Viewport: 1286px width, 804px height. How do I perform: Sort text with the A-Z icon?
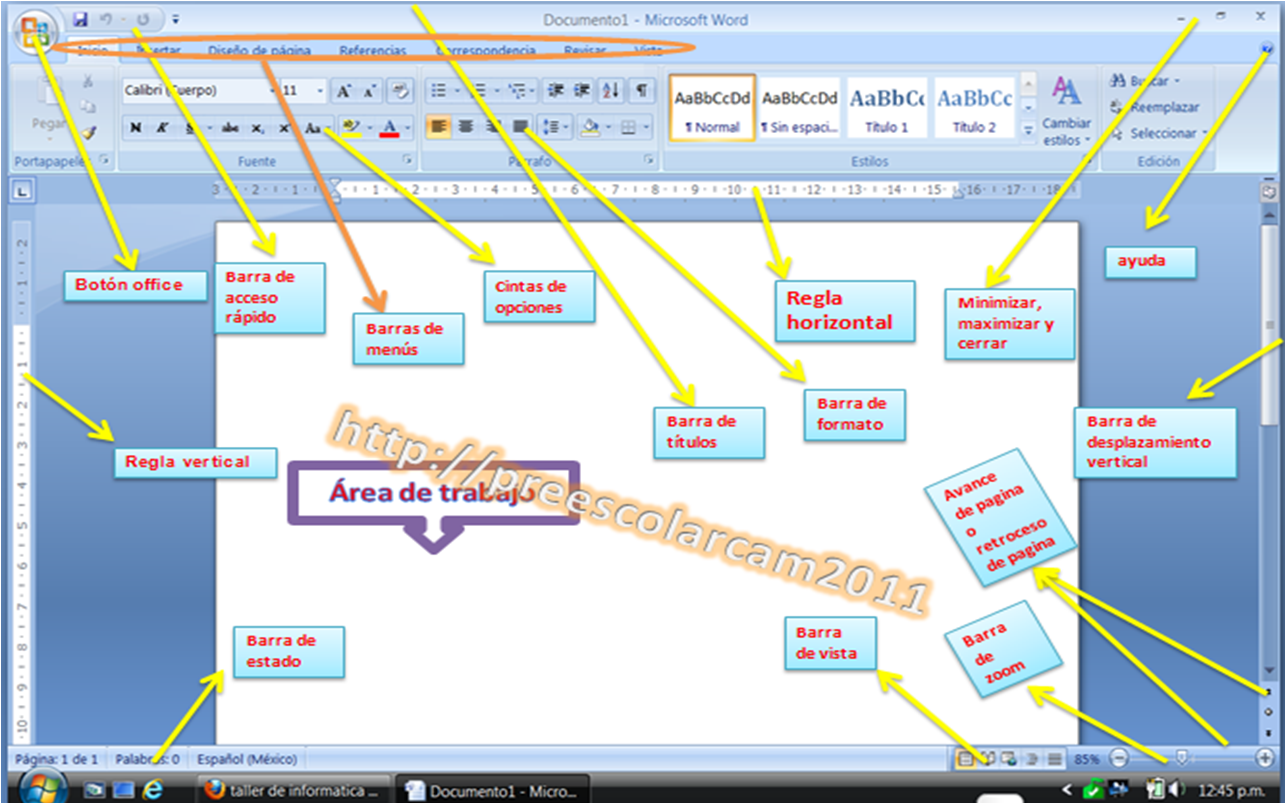pos(612,91)
